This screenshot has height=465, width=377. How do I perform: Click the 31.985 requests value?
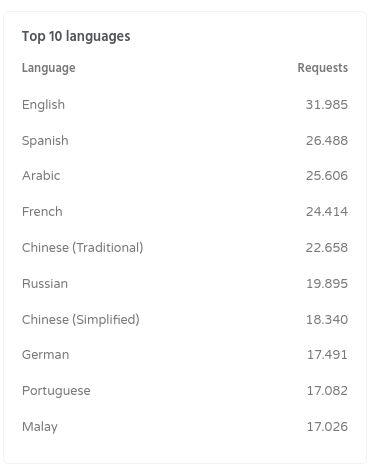click(327, 105)
